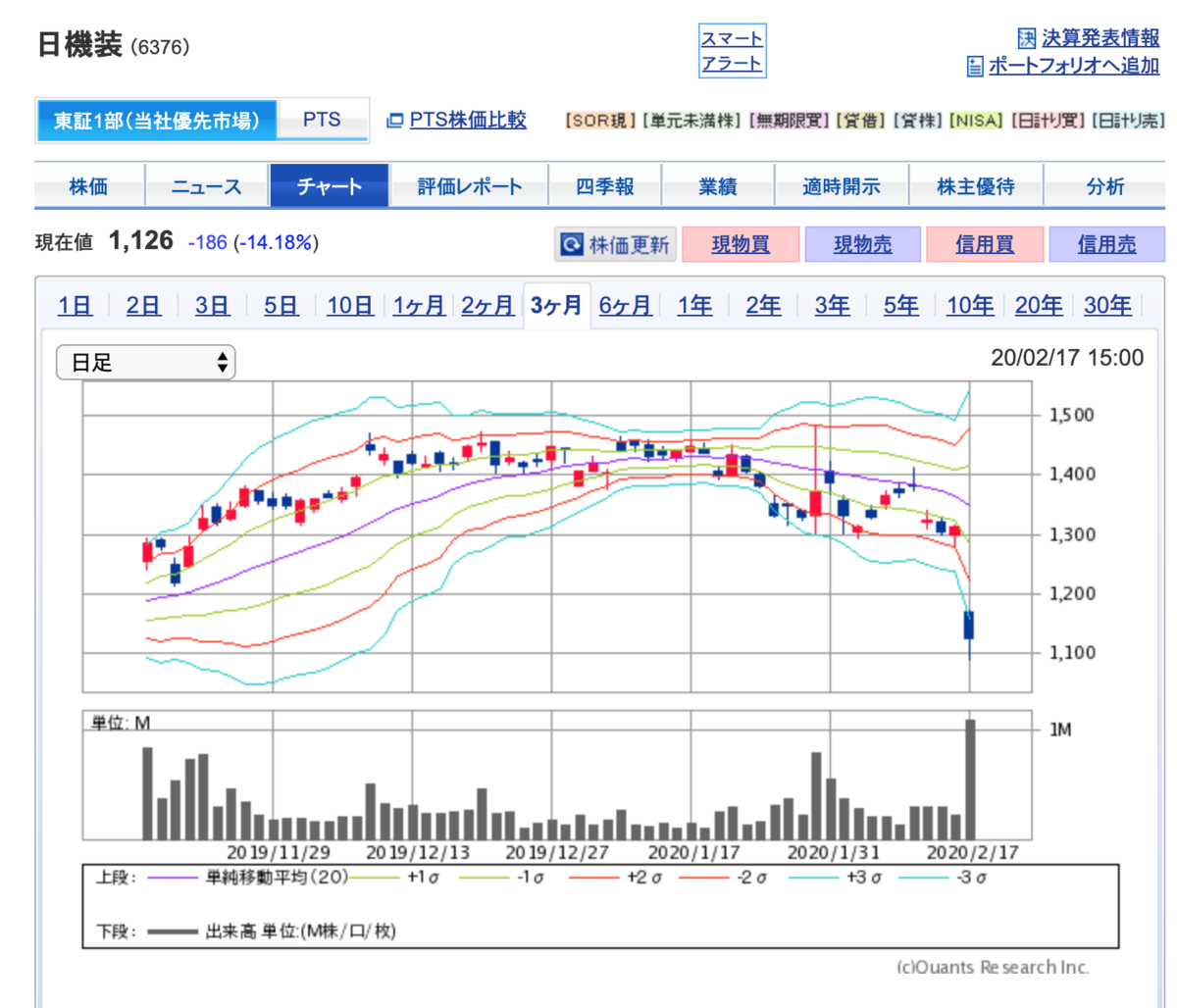View the 業績 tab
Viewport: 1177px width, 1008px height.
[718, 186]
